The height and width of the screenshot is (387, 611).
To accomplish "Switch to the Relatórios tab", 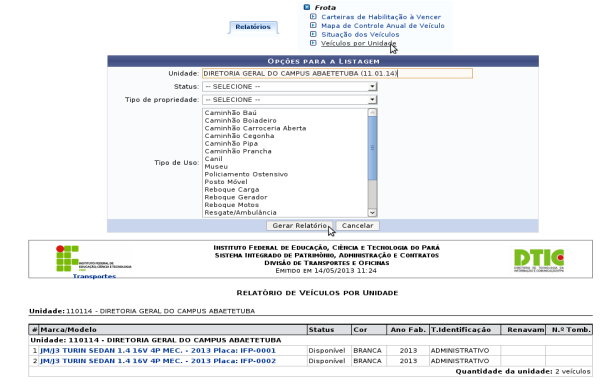I will coord(253,27).
